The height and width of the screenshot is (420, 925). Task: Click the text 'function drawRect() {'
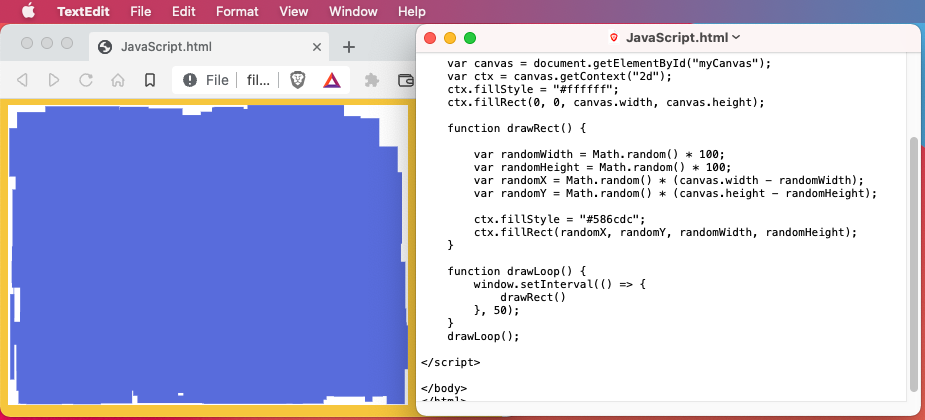pyautogui.click(x=516, y=128)
